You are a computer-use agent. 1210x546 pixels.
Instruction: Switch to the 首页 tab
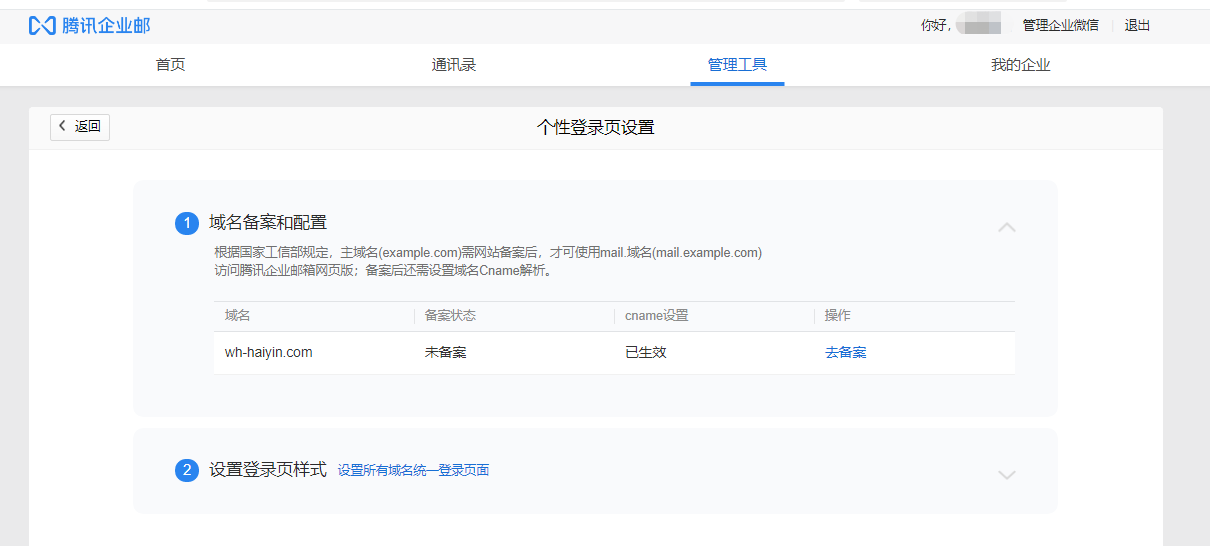tap(170, 65)
